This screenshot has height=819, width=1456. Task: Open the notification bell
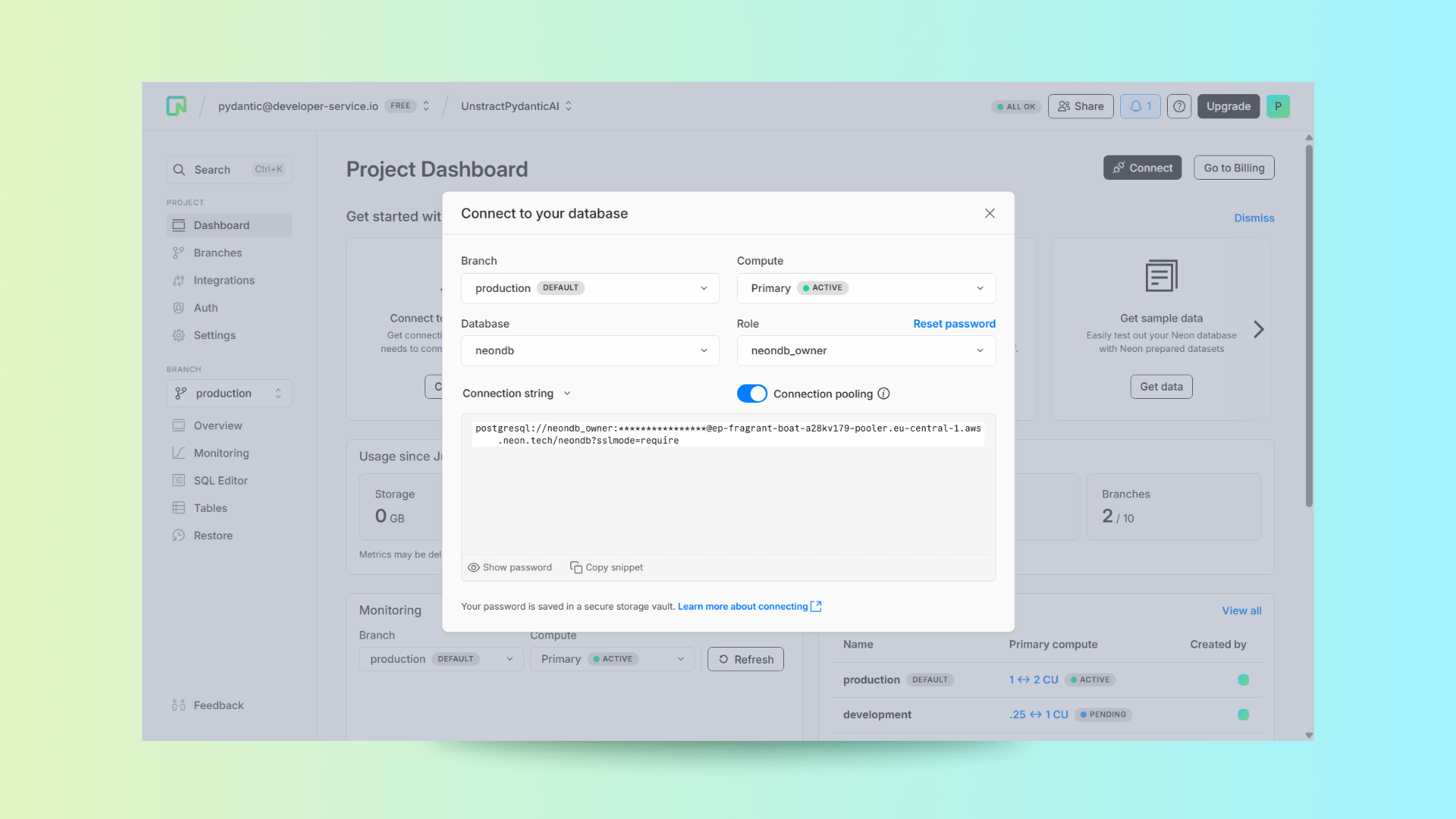click(1140, 106)
